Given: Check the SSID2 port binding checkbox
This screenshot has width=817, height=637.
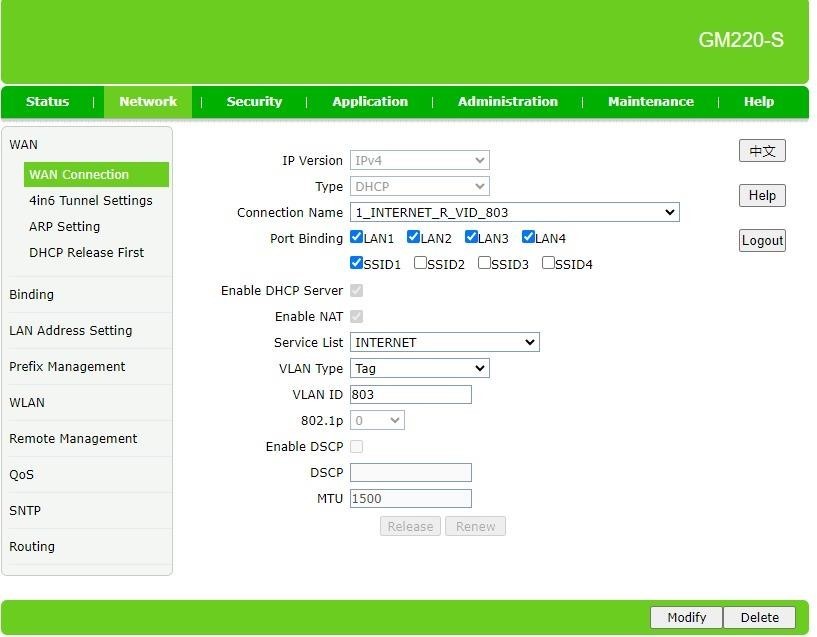Looking at the screenshot, I should coord(421,264).
